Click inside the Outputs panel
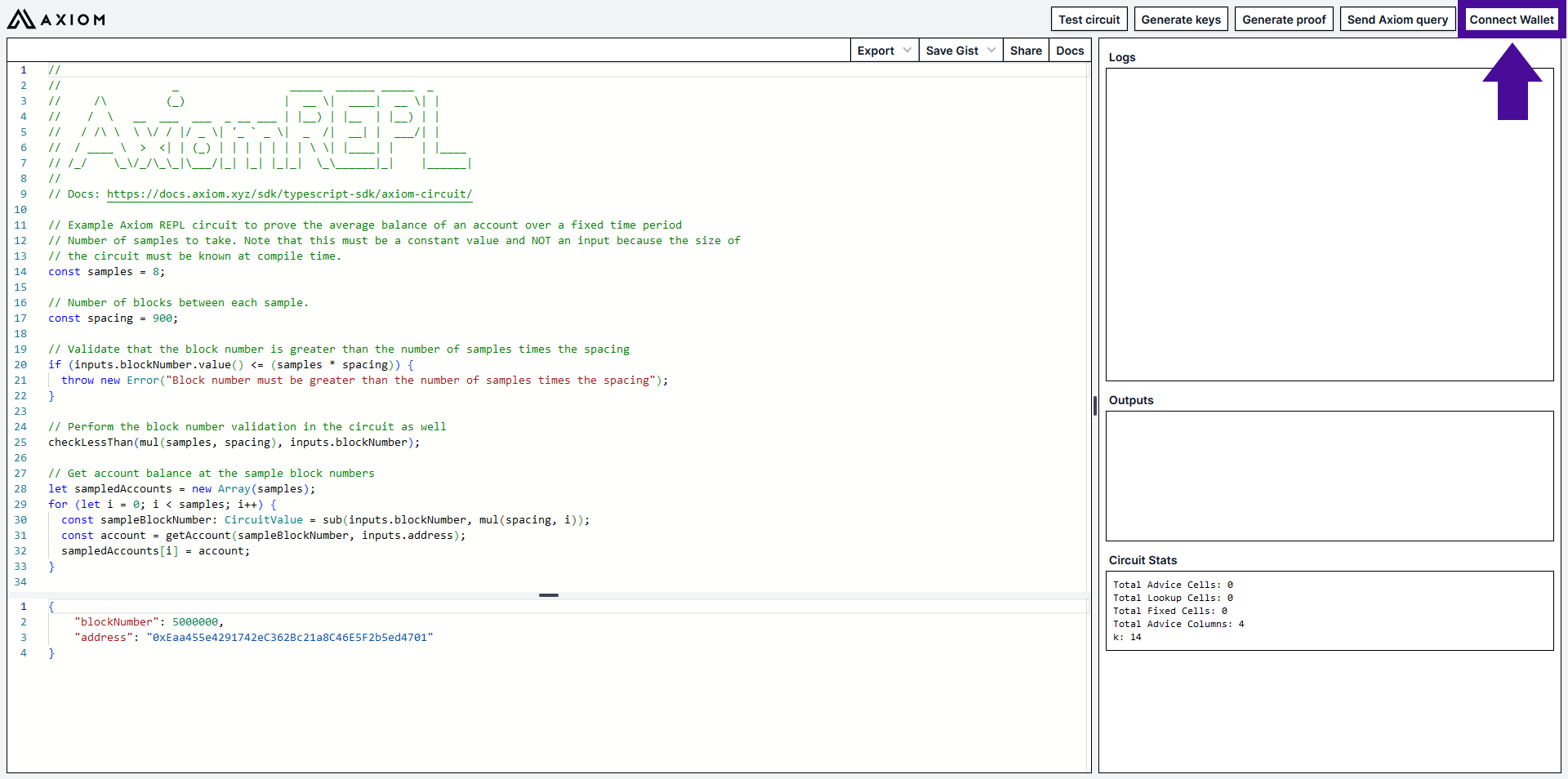 tap(1329, 476)
